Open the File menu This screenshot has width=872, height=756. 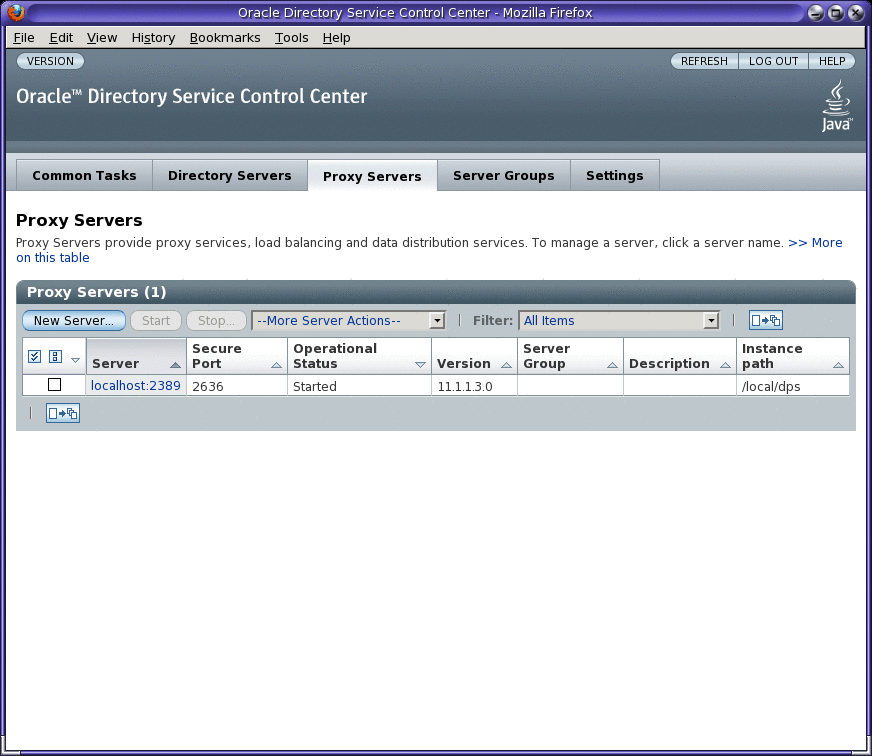point(24,38)
